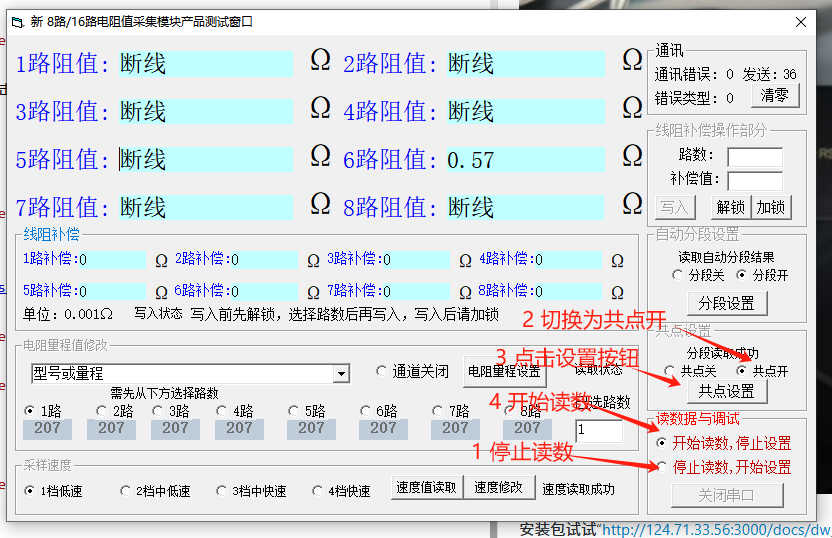The height and width of the screenshot is (538, 832).
Task: Select the 共点开 radio option
Action: [x=743, y=371]
